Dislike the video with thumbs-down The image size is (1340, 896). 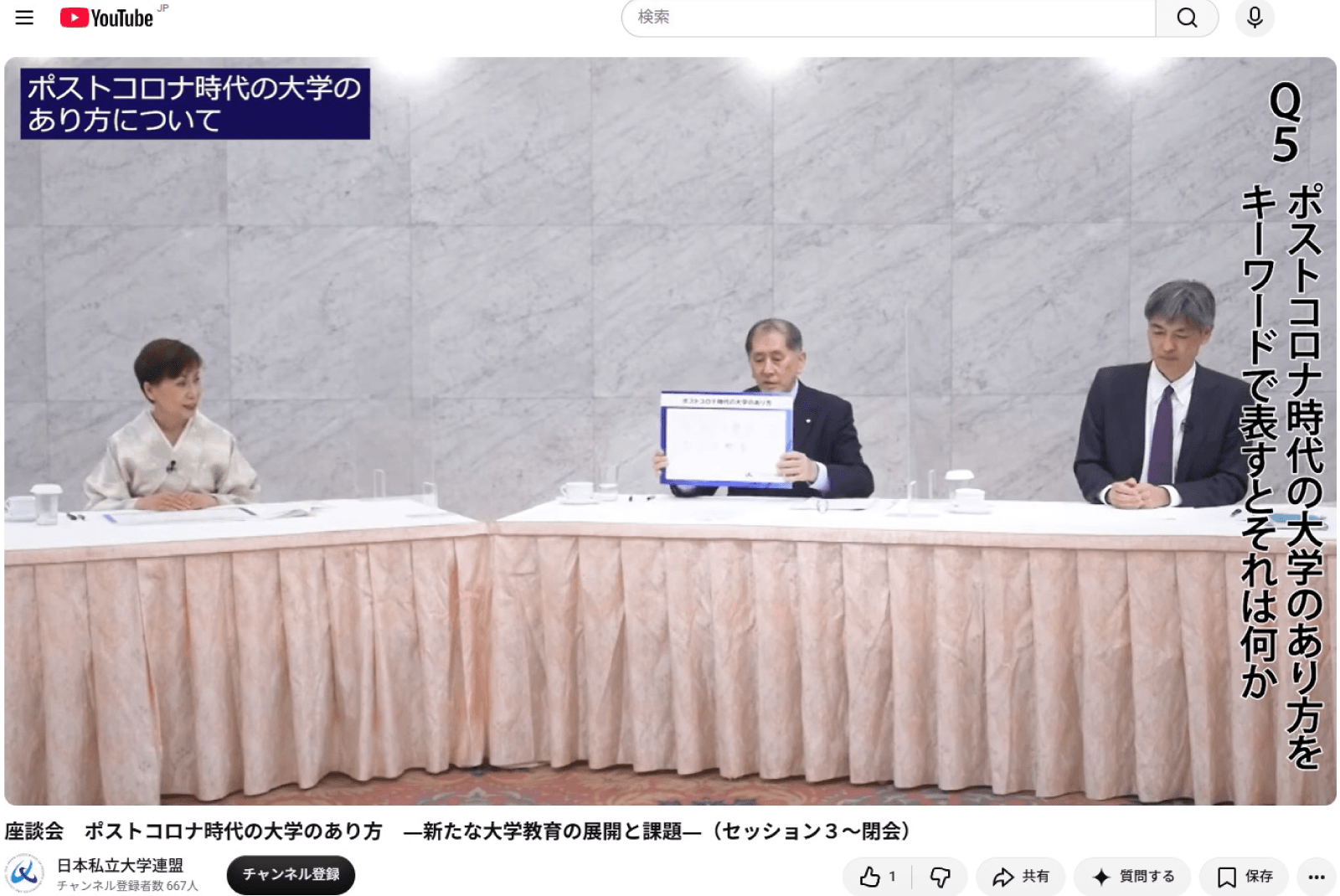[940, 877]
